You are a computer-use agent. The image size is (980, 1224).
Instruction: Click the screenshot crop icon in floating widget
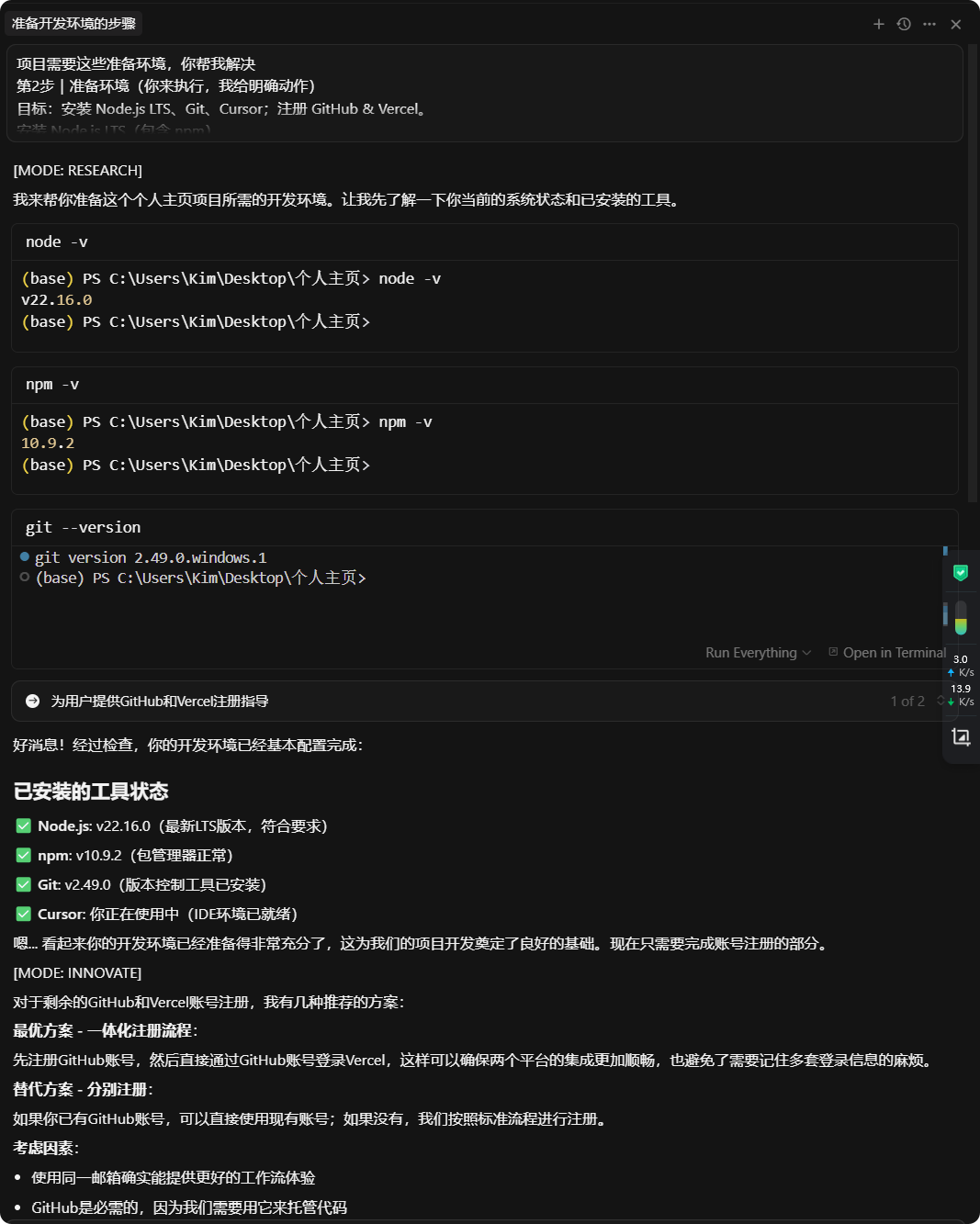pos(961,736)
